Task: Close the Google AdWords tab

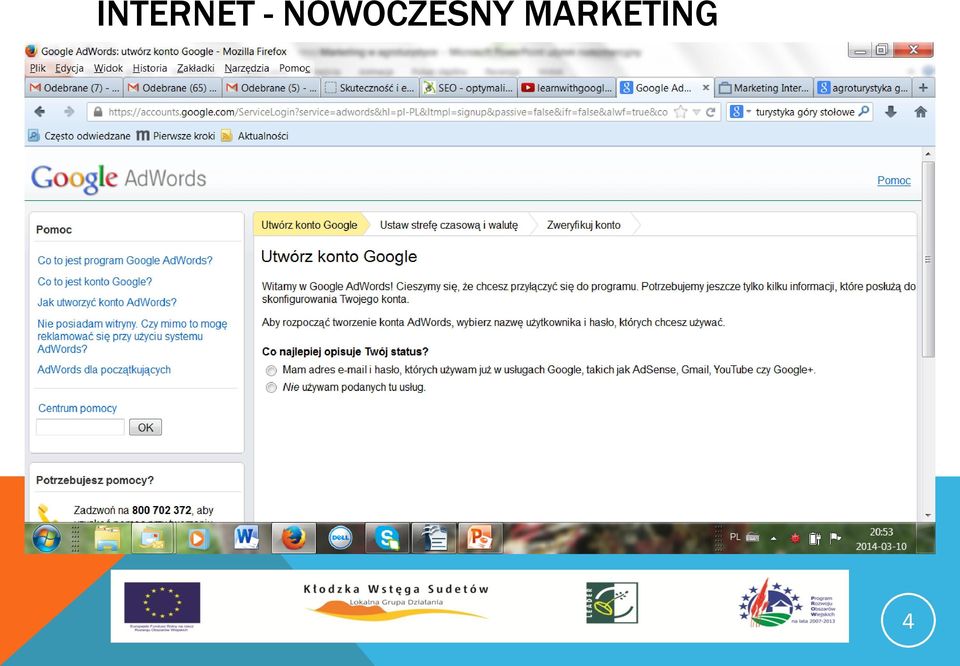Action: coord(705,88)
